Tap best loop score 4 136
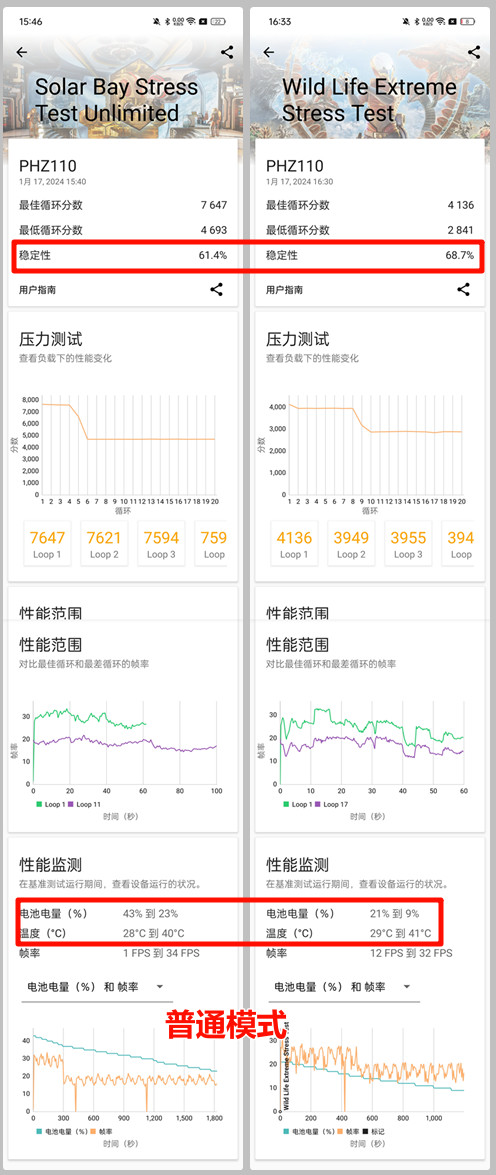 (461, 205)
